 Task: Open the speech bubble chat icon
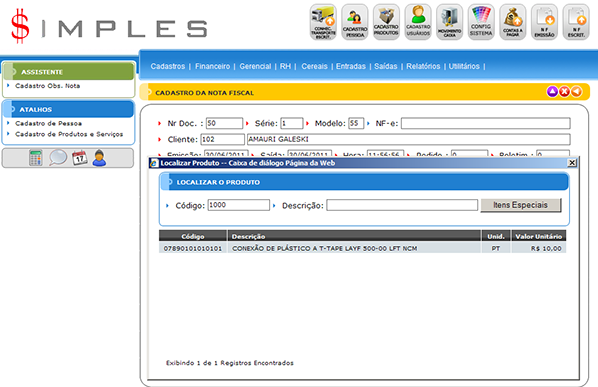(x=58, y=157)
